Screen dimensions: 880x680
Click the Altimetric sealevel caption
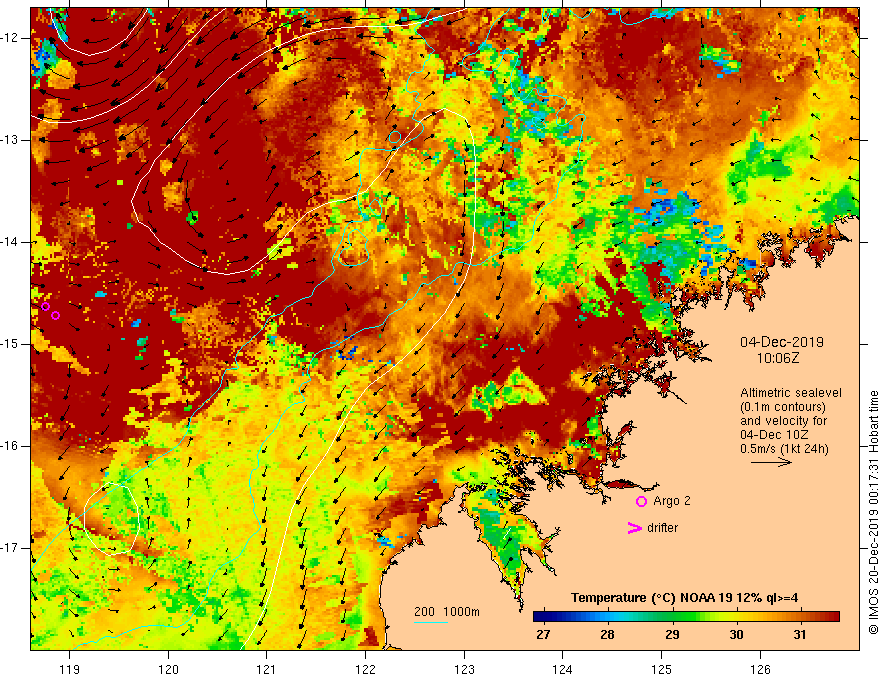pos(791,393)
